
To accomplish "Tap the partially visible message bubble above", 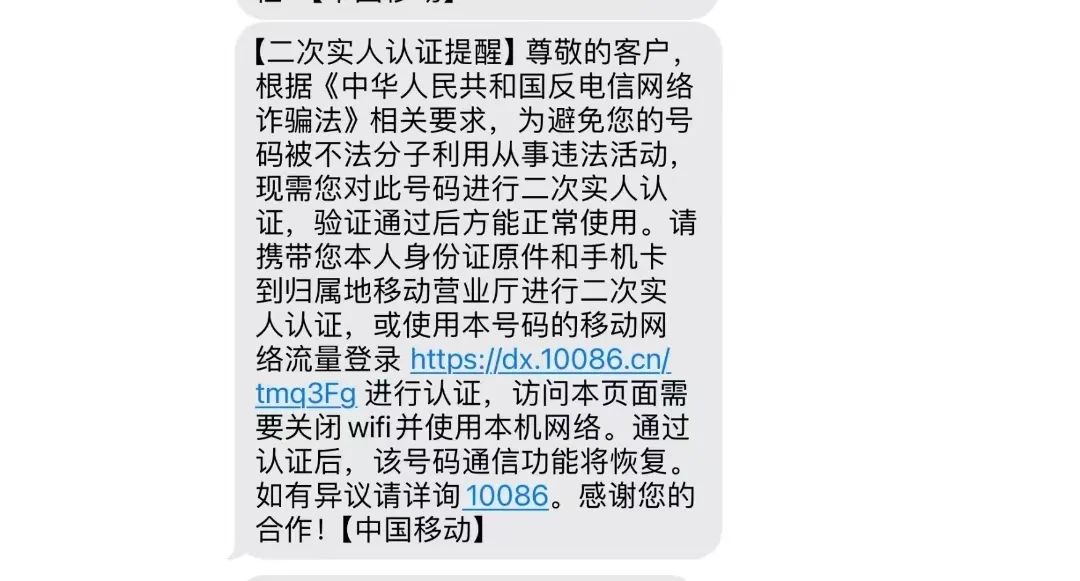I will [477, 8].
